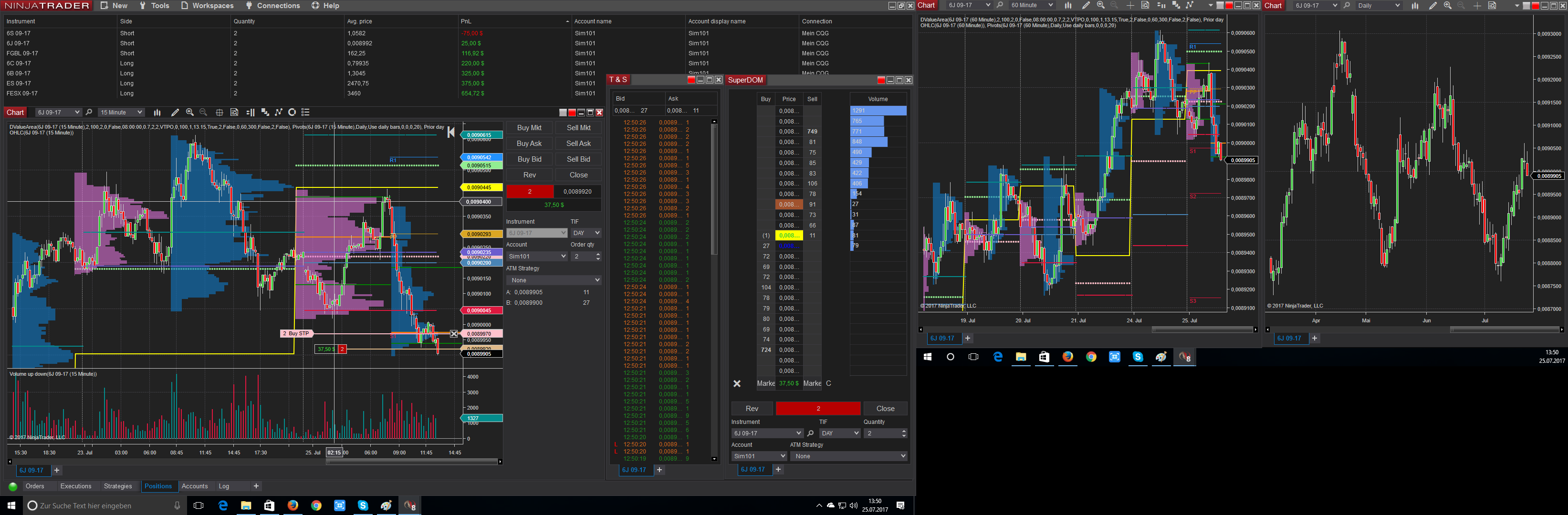The image size is (1568, 515).
Task: Click Buy Ask button
Action: (x=529, y=144)
